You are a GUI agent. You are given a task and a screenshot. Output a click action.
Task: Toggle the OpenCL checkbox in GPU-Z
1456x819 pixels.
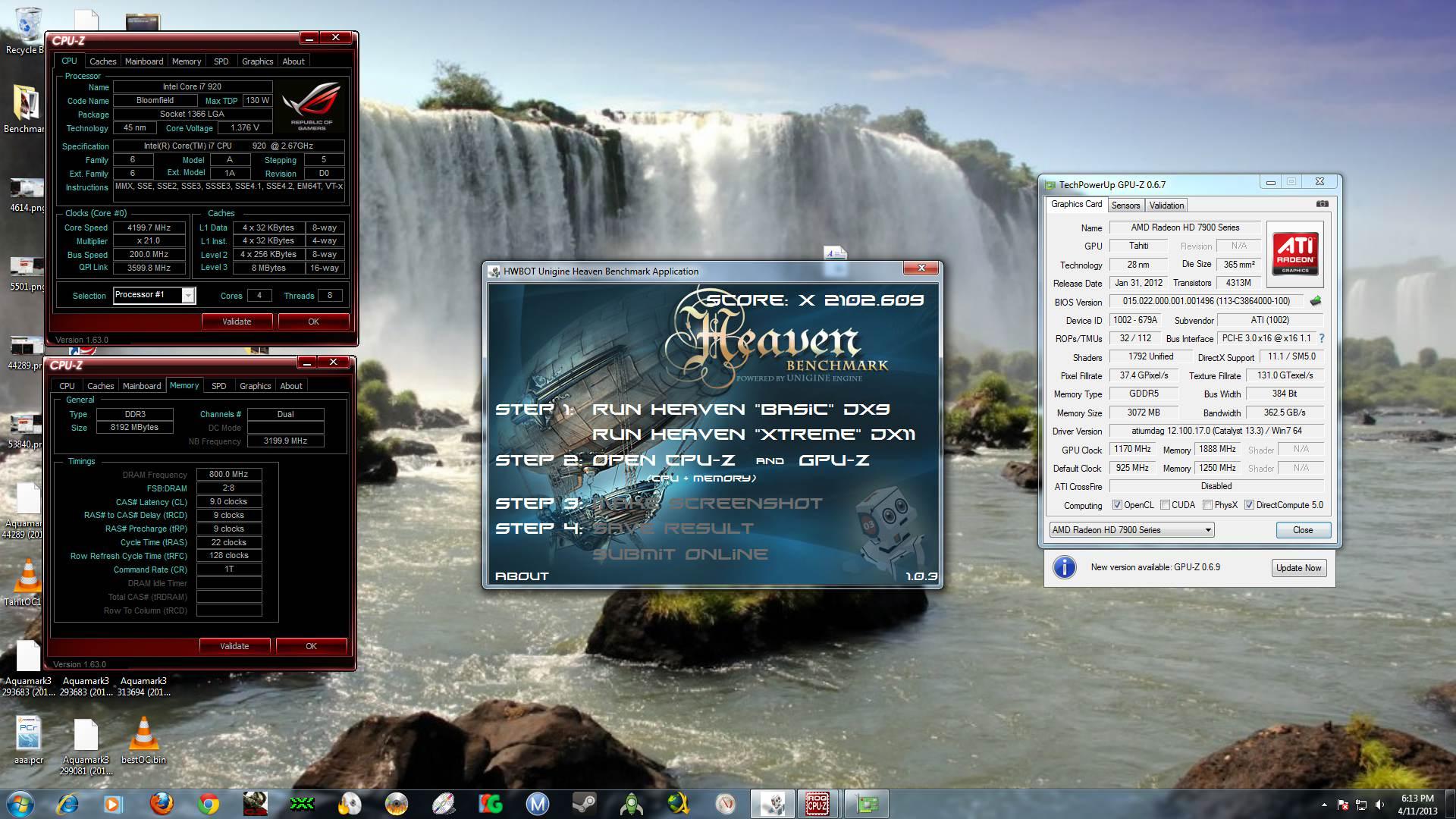pos(1117,505)
